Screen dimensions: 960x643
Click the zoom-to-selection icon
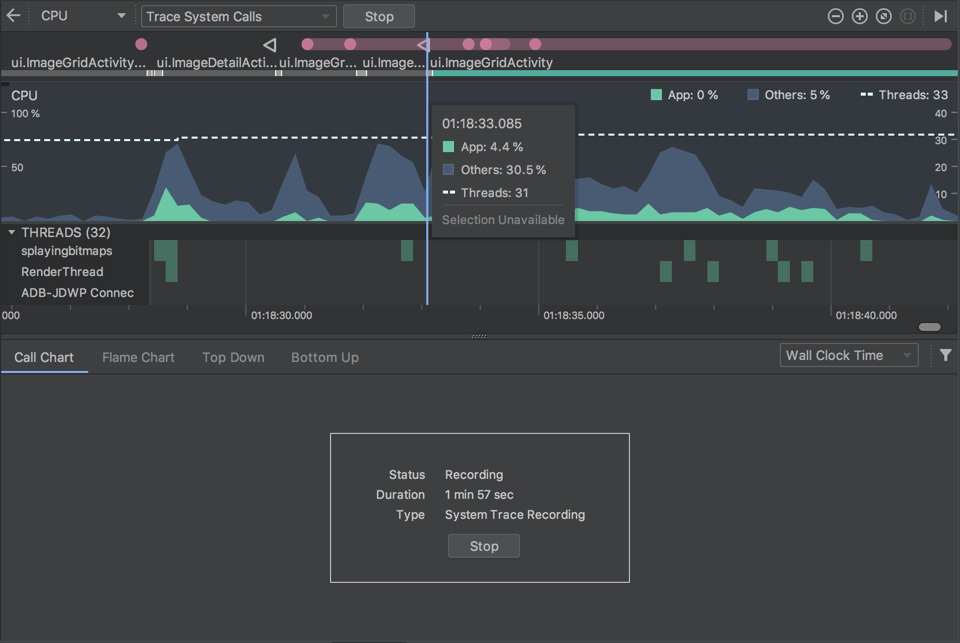908,16
